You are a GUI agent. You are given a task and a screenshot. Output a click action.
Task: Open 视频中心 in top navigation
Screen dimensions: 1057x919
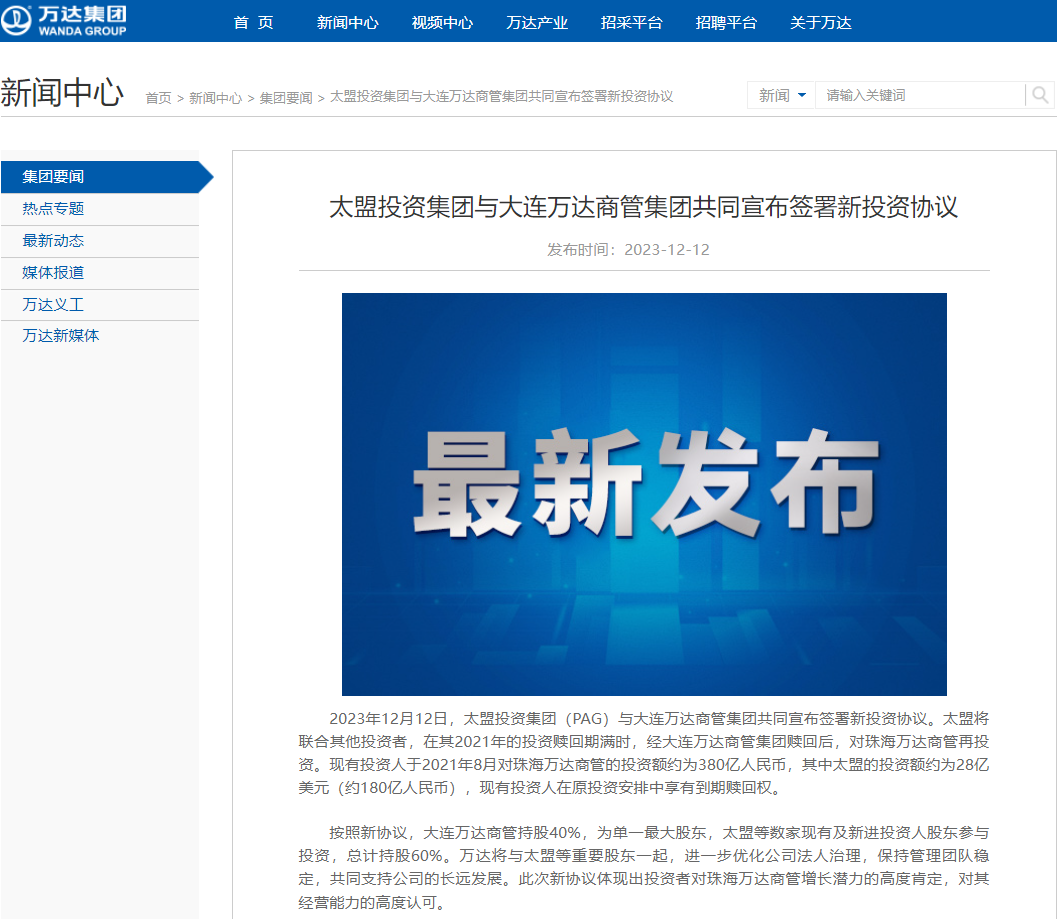442,22
